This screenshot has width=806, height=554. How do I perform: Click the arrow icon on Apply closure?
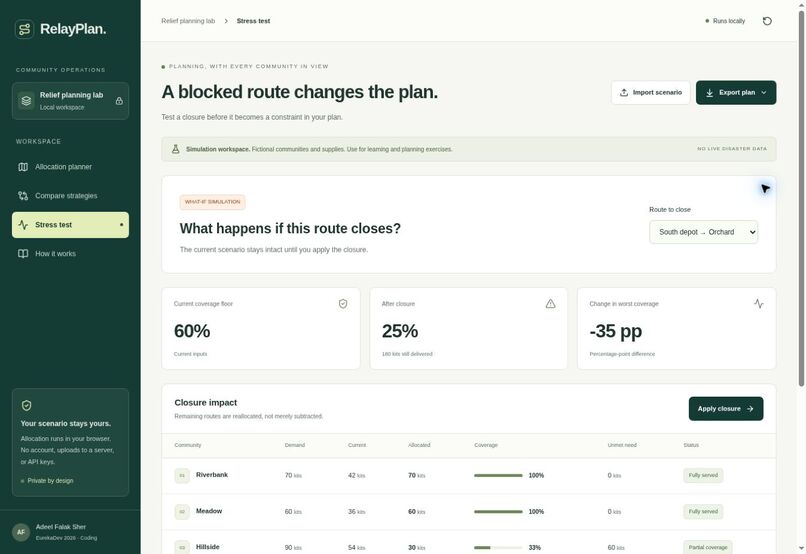pos(750,409)
